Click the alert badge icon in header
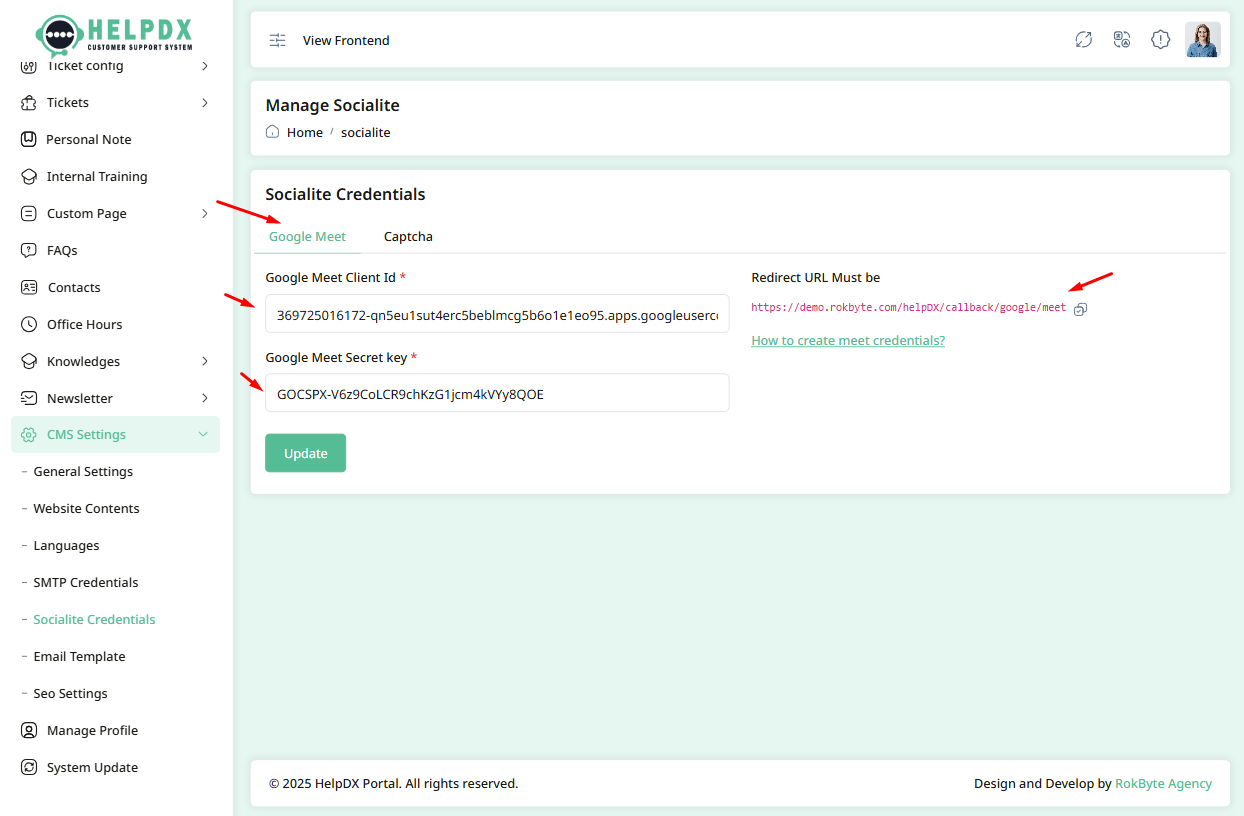The height and width of the screenshot is (816, 1244). click(1160, 40)
